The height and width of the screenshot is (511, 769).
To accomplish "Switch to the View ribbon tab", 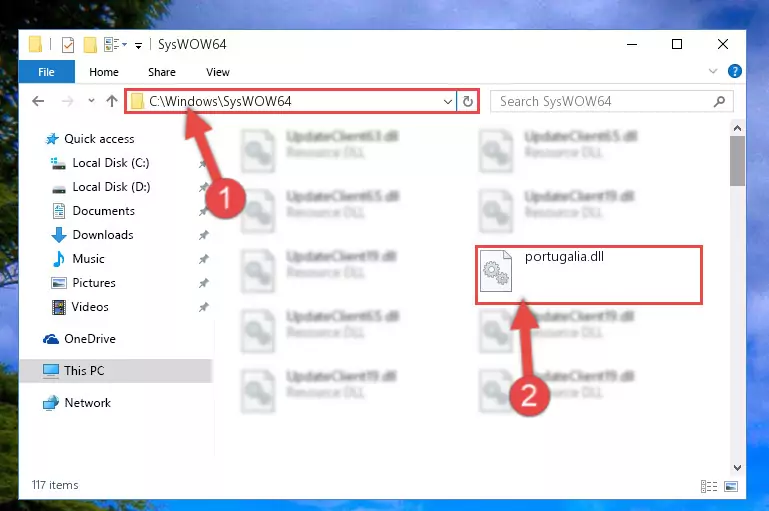I will [x=218, y=72].
